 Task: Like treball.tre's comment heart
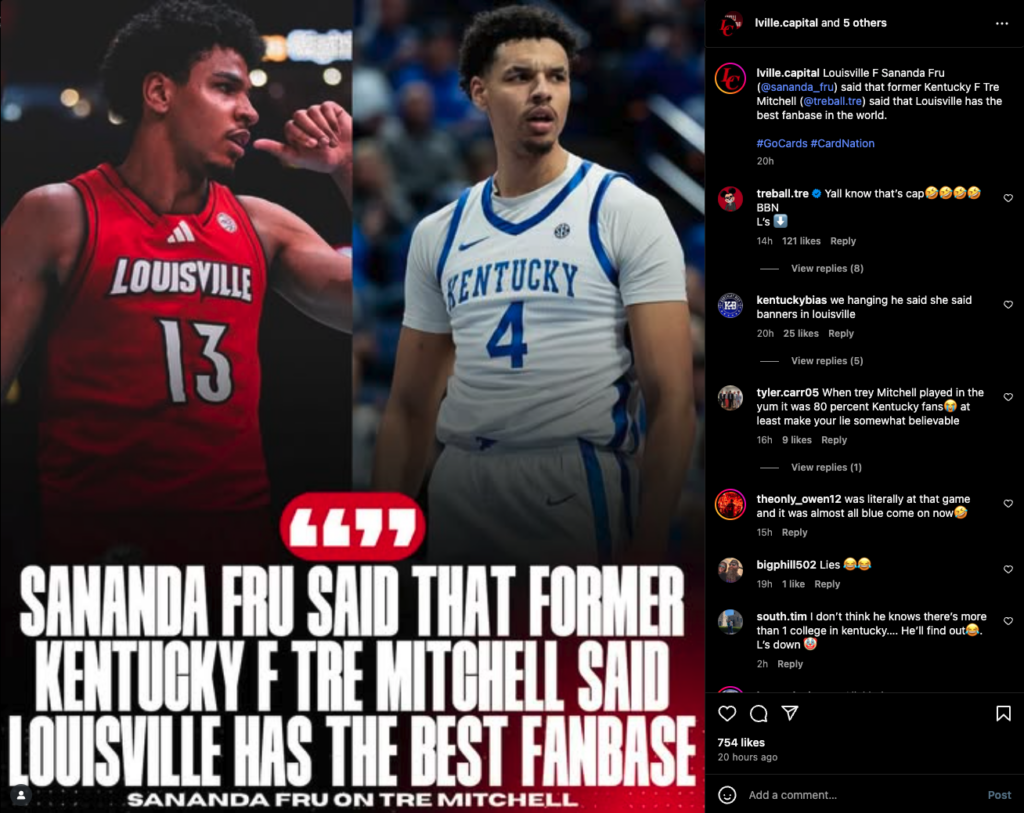click(x=1008, y=198)
